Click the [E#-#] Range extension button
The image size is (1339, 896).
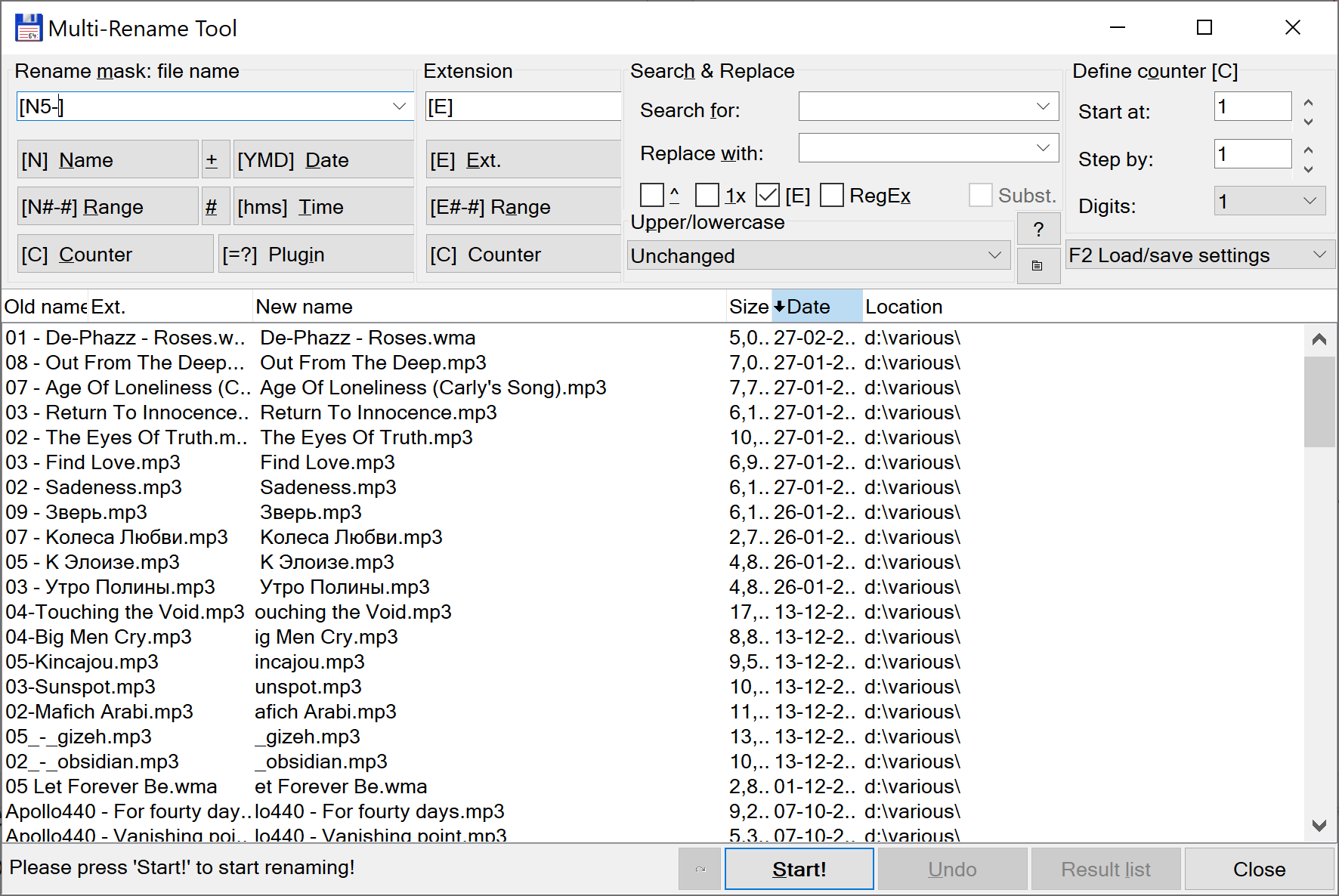524,206
